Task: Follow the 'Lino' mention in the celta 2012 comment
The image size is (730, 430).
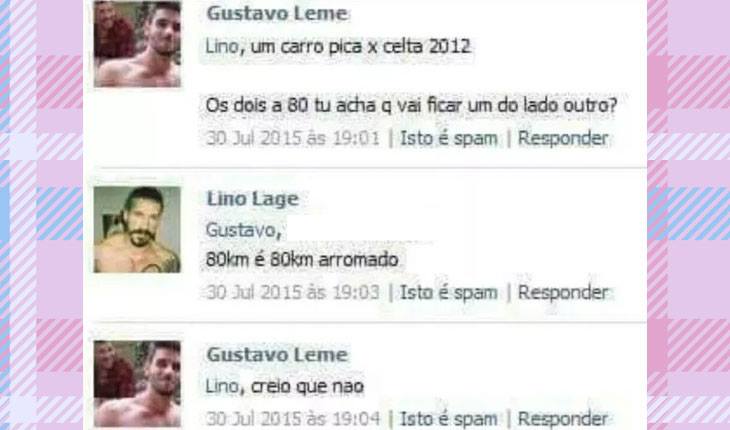Action: (222, 47)
